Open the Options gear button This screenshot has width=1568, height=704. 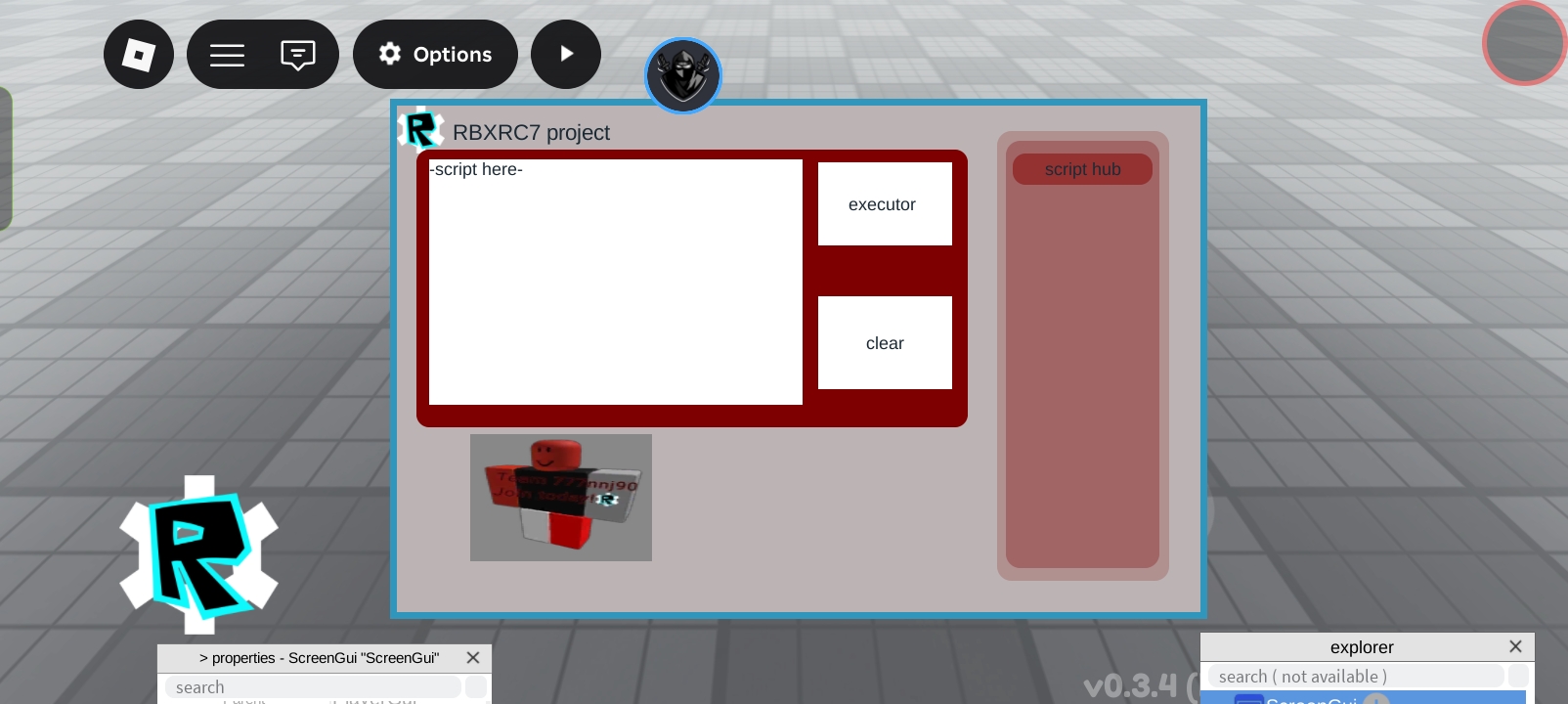point(435,55)
